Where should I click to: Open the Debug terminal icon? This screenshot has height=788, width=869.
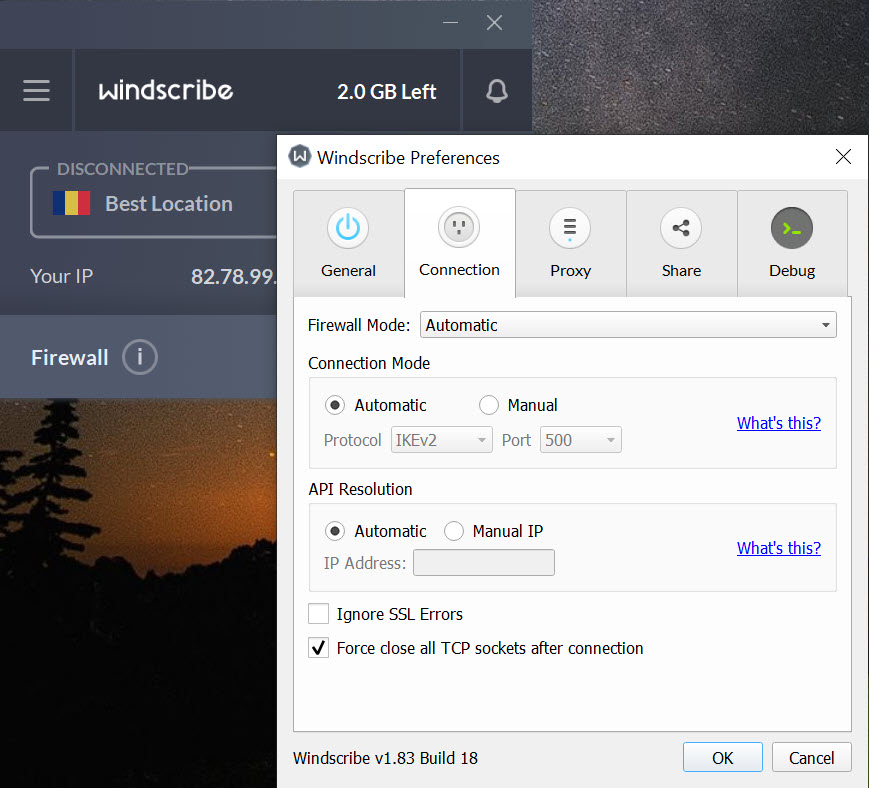[x=791, y=228]
